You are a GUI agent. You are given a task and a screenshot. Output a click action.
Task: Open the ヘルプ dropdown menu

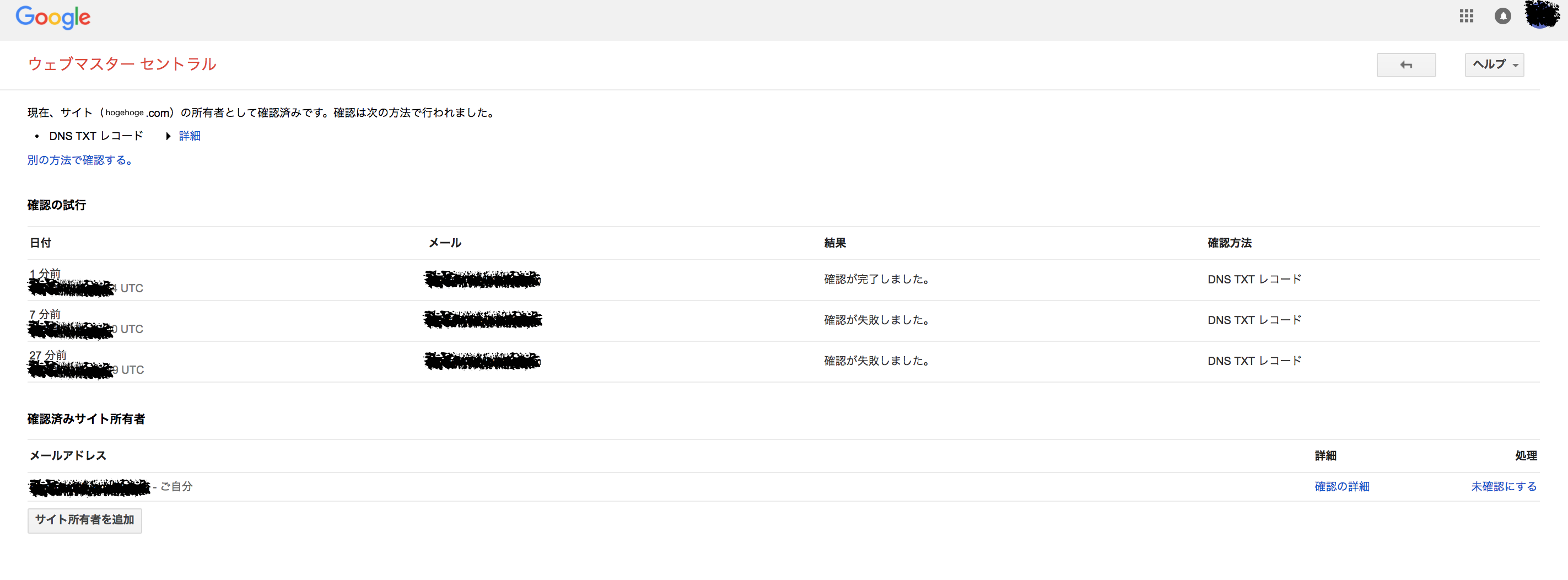click(1494, 65)
